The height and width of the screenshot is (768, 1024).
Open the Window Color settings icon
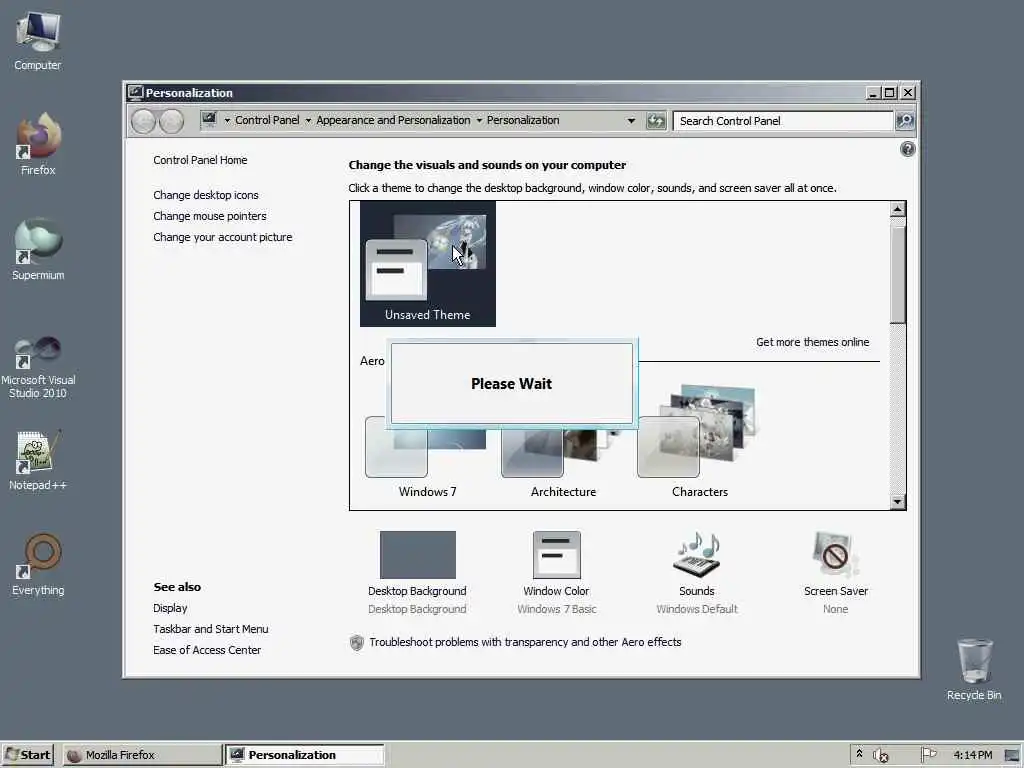556,555
